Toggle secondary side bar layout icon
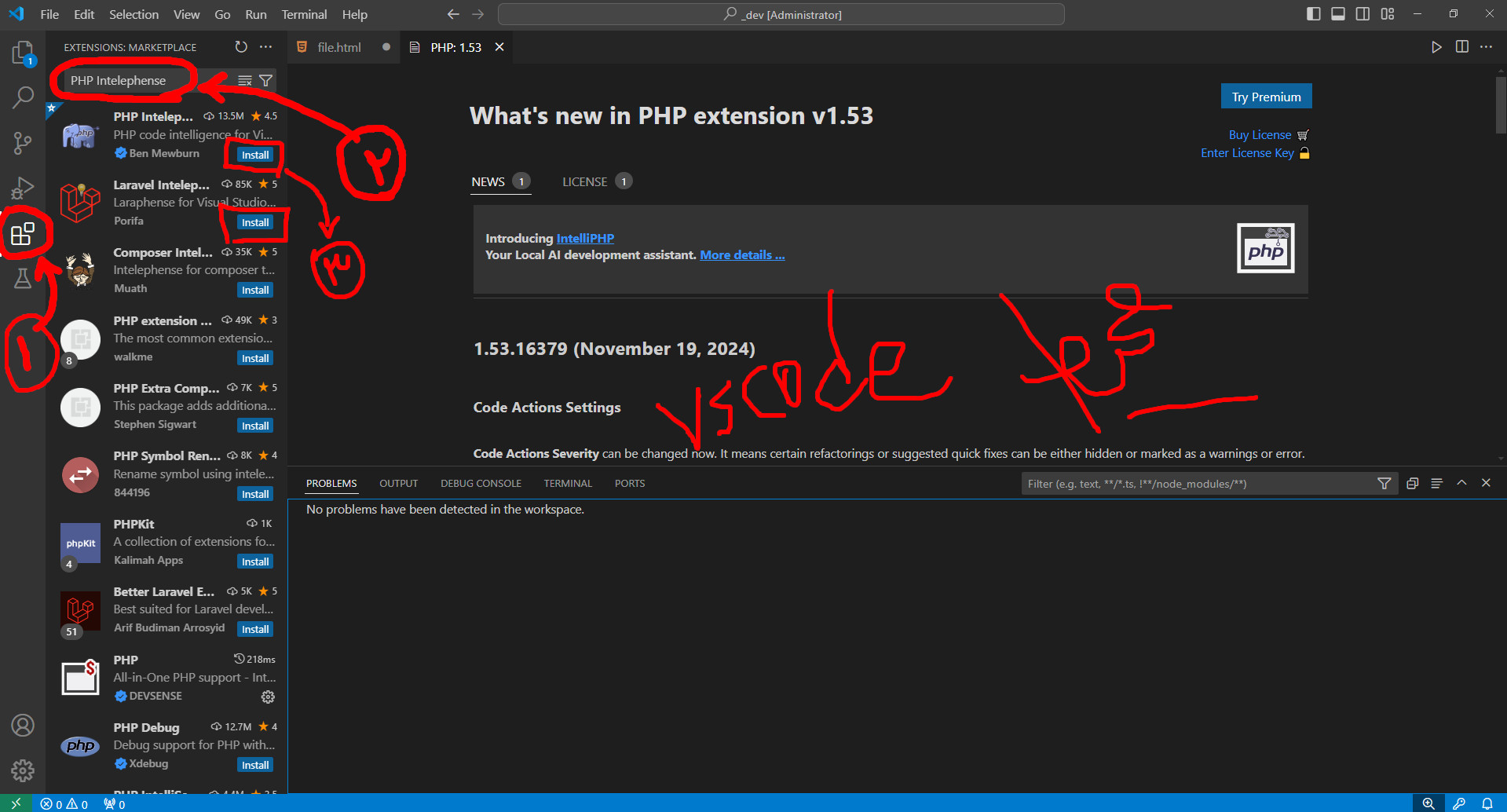 (1363, 14)
